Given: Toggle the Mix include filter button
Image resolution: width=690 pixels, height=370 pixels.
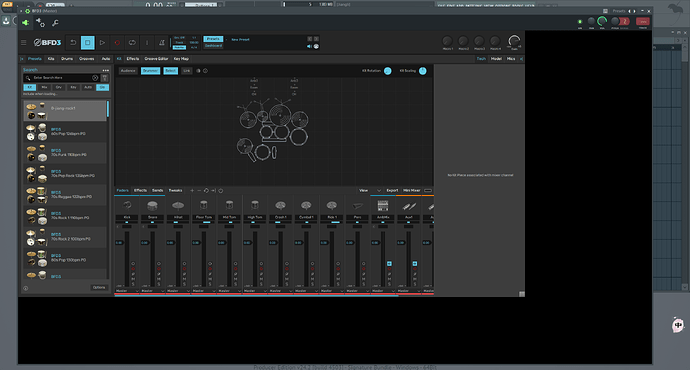Looking at the screenshot, I should pos(44,87).
